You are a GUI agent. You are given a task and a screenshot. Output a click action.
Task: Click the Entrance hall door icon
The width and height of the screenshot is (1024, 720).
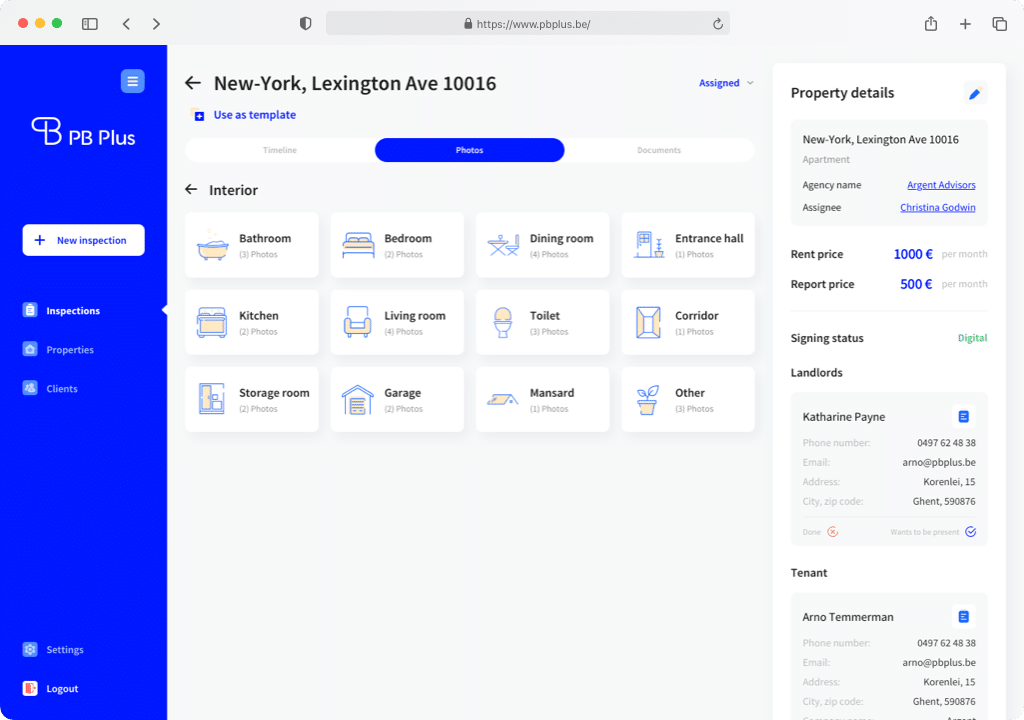[x=649, y=245]
